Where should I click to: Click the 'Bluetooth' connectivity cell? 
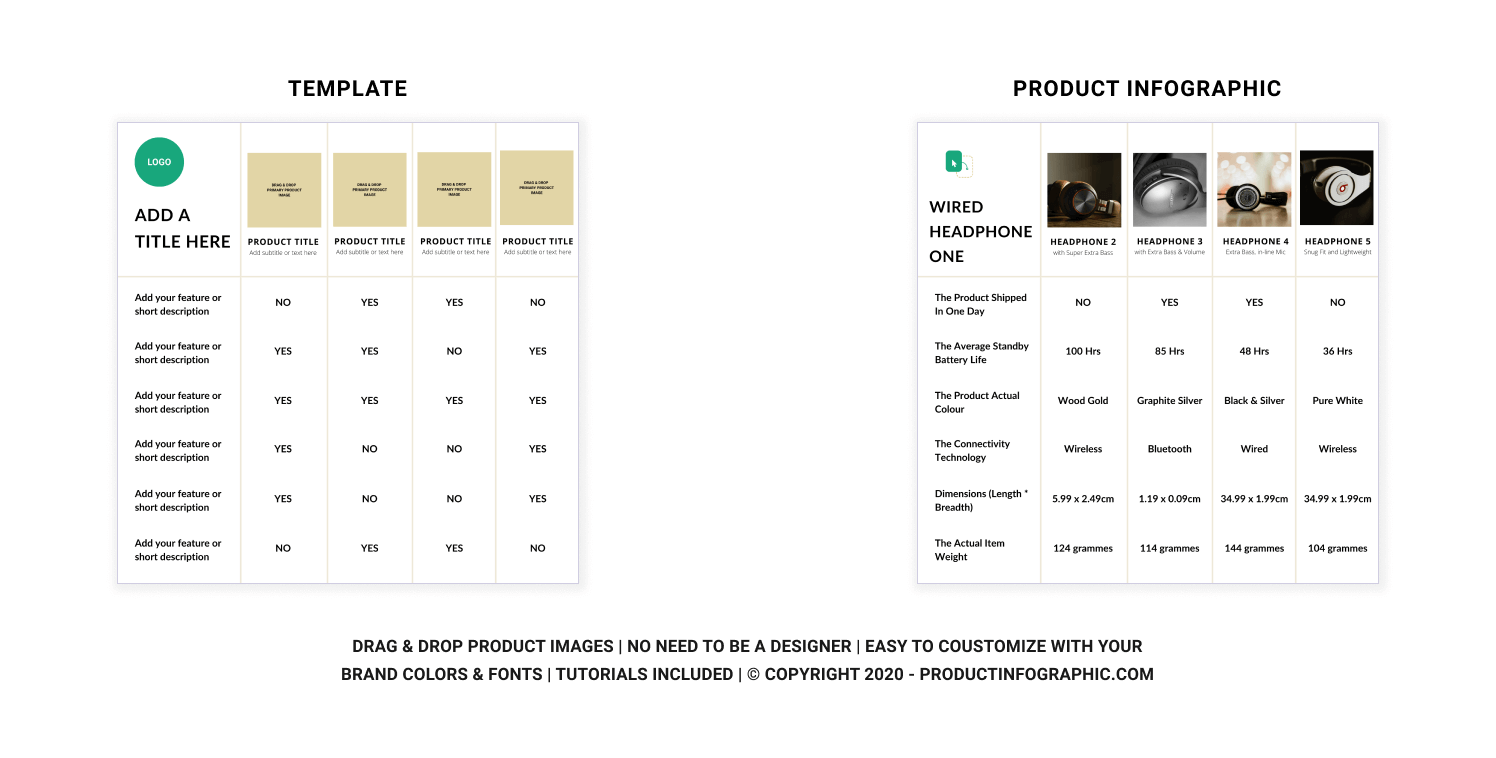pyautogui.click(x=1169, y=449)
